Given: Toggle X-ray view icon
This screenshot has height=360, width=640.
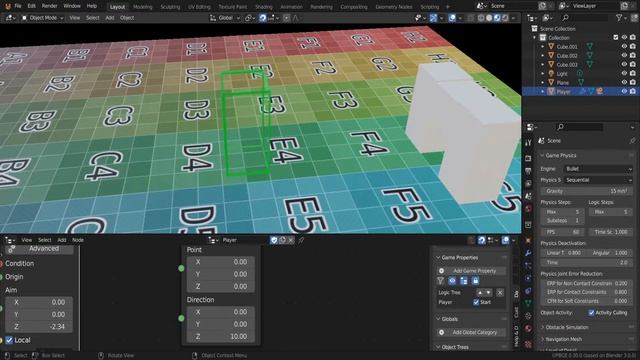Looking at the screenshot, I should [x=471, y=18].
